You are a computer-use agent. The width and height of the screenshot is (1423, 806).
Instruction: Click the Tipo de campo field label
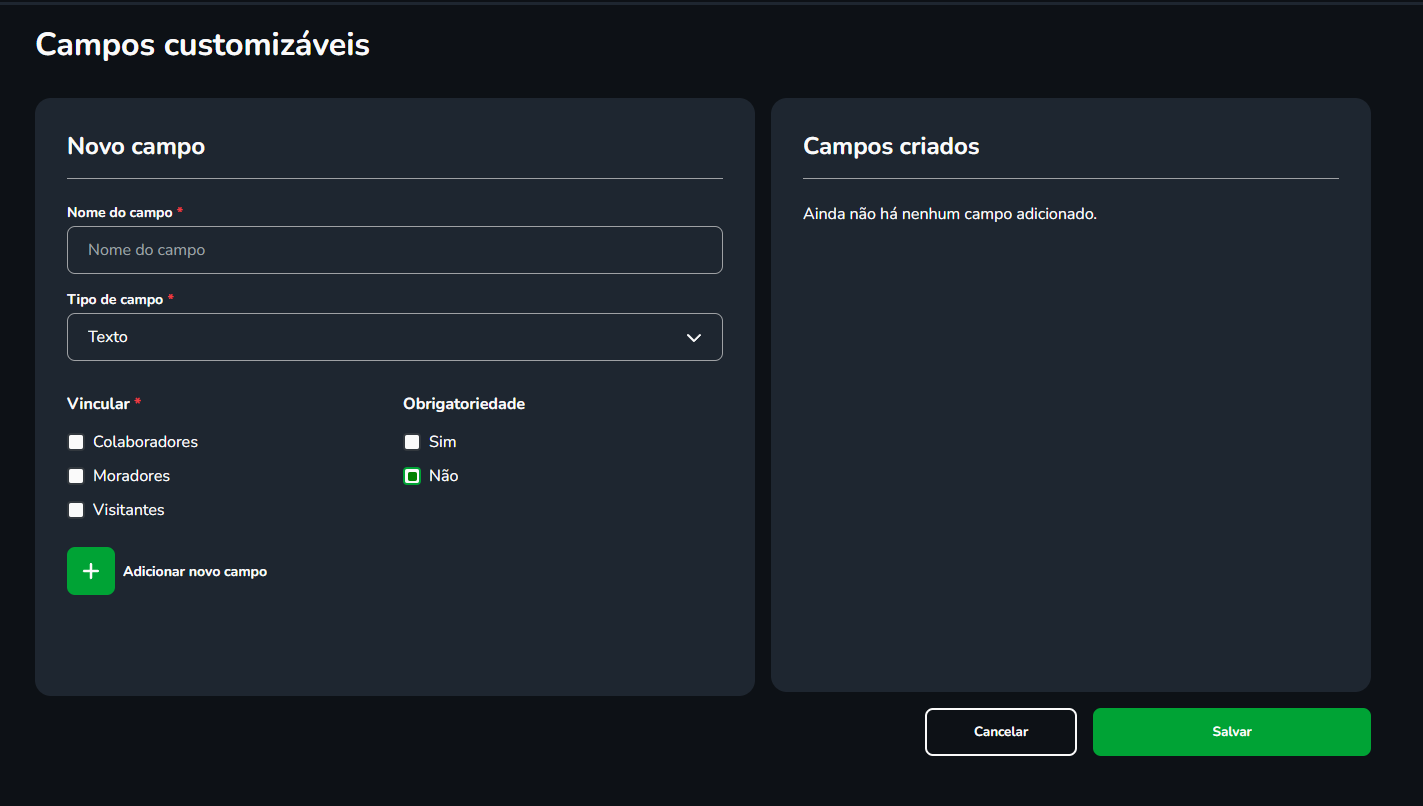[x=115, y=300]
